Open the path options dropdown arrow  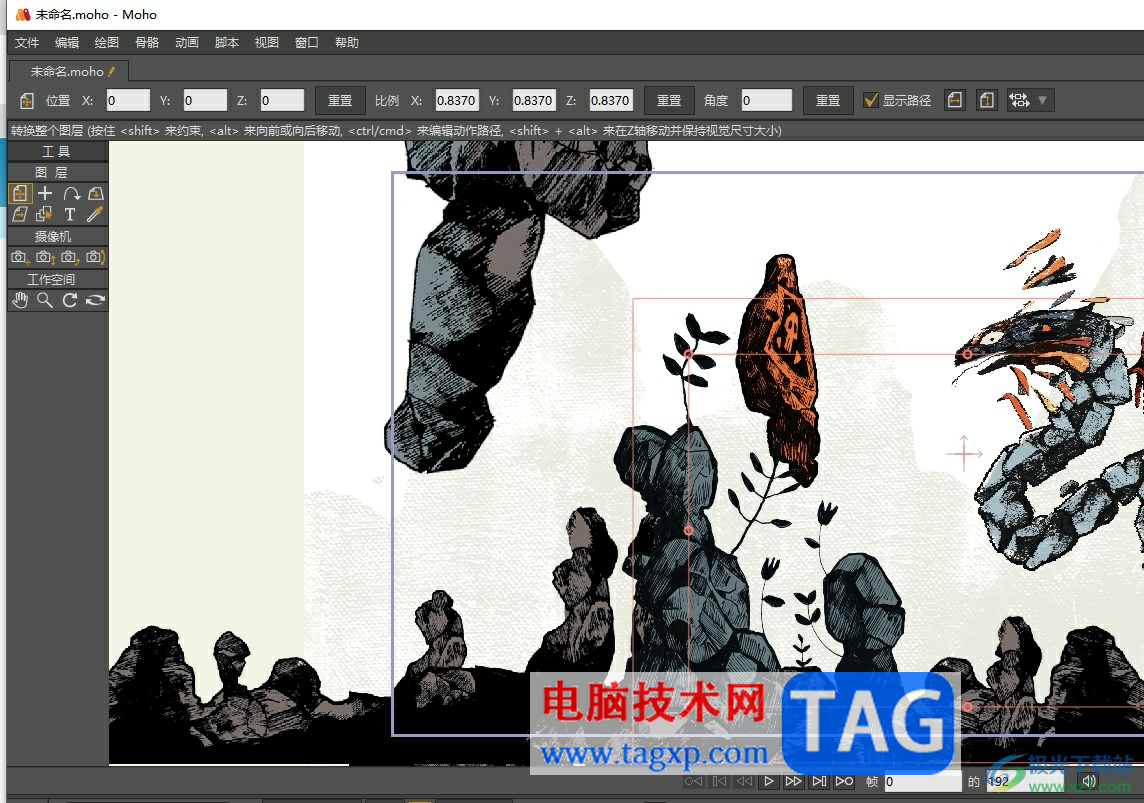pyautogui.click(x=1043, y=101)
